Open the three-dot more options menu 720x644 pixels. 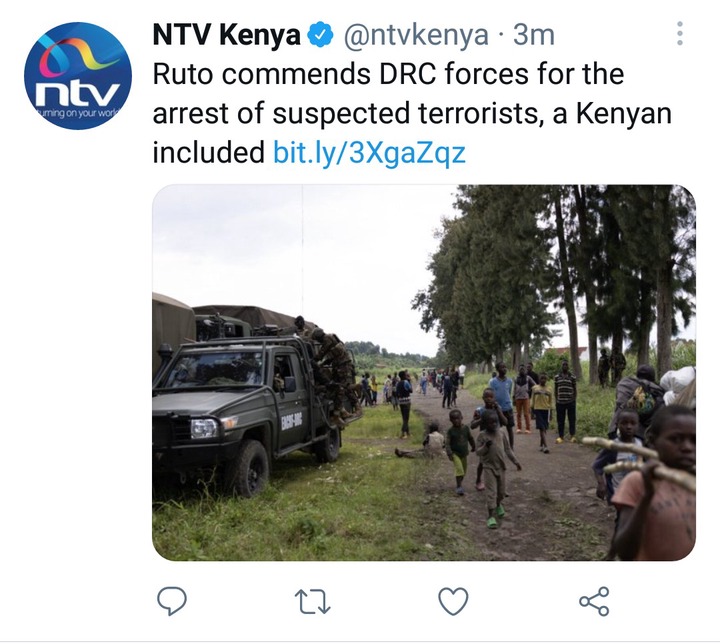[x=680, y=34]
